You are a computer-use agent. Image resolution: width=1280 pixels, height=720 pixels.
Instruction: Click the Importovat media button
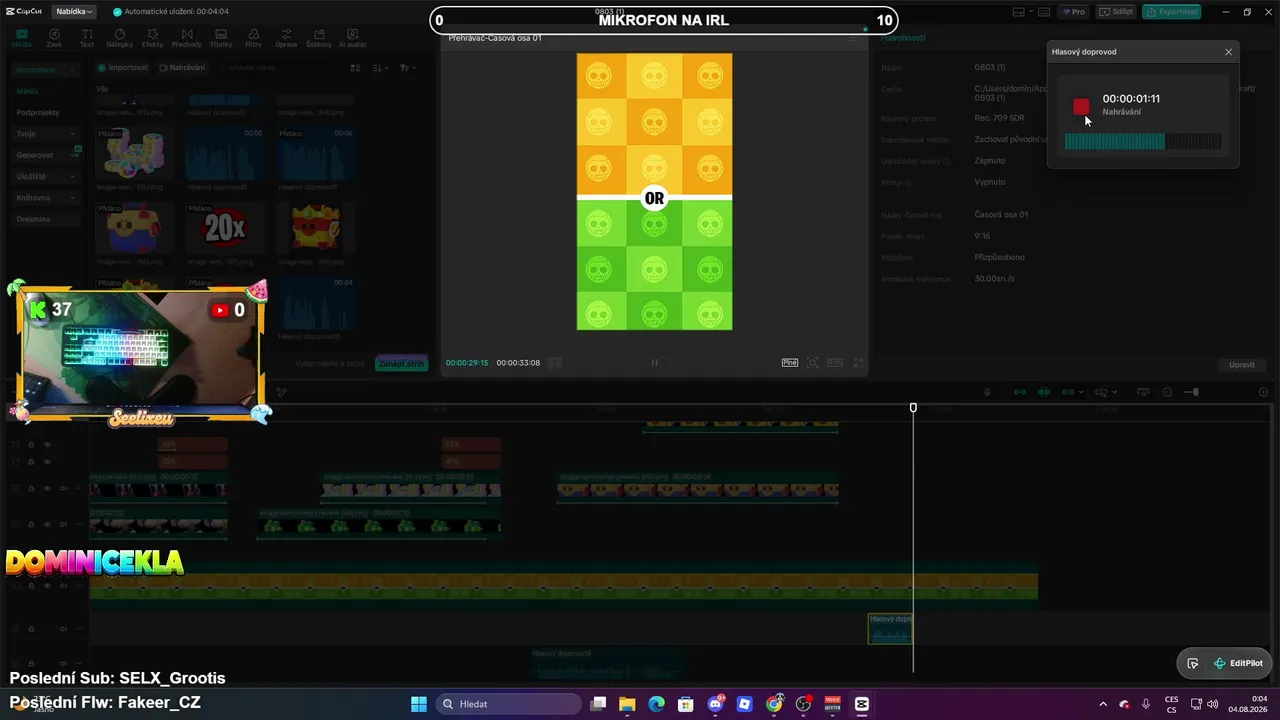[122, 68]
